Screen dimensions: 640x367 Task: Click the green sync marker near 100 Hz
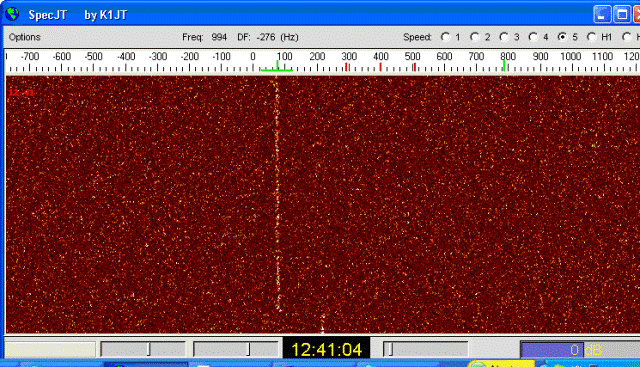(x=277, y=66)
